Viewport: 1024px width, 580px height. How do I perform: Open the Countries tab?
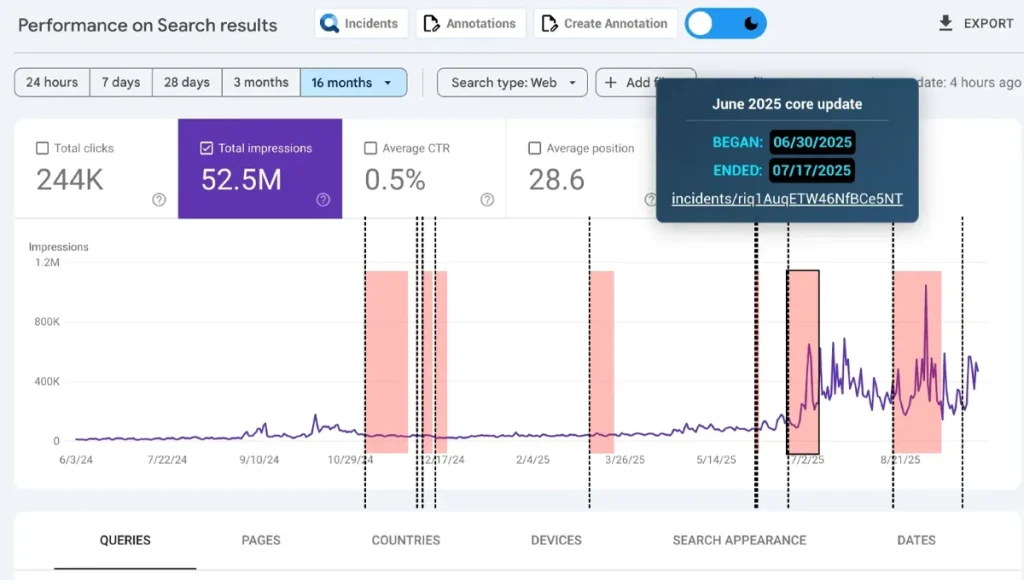(x=405, y=540)
